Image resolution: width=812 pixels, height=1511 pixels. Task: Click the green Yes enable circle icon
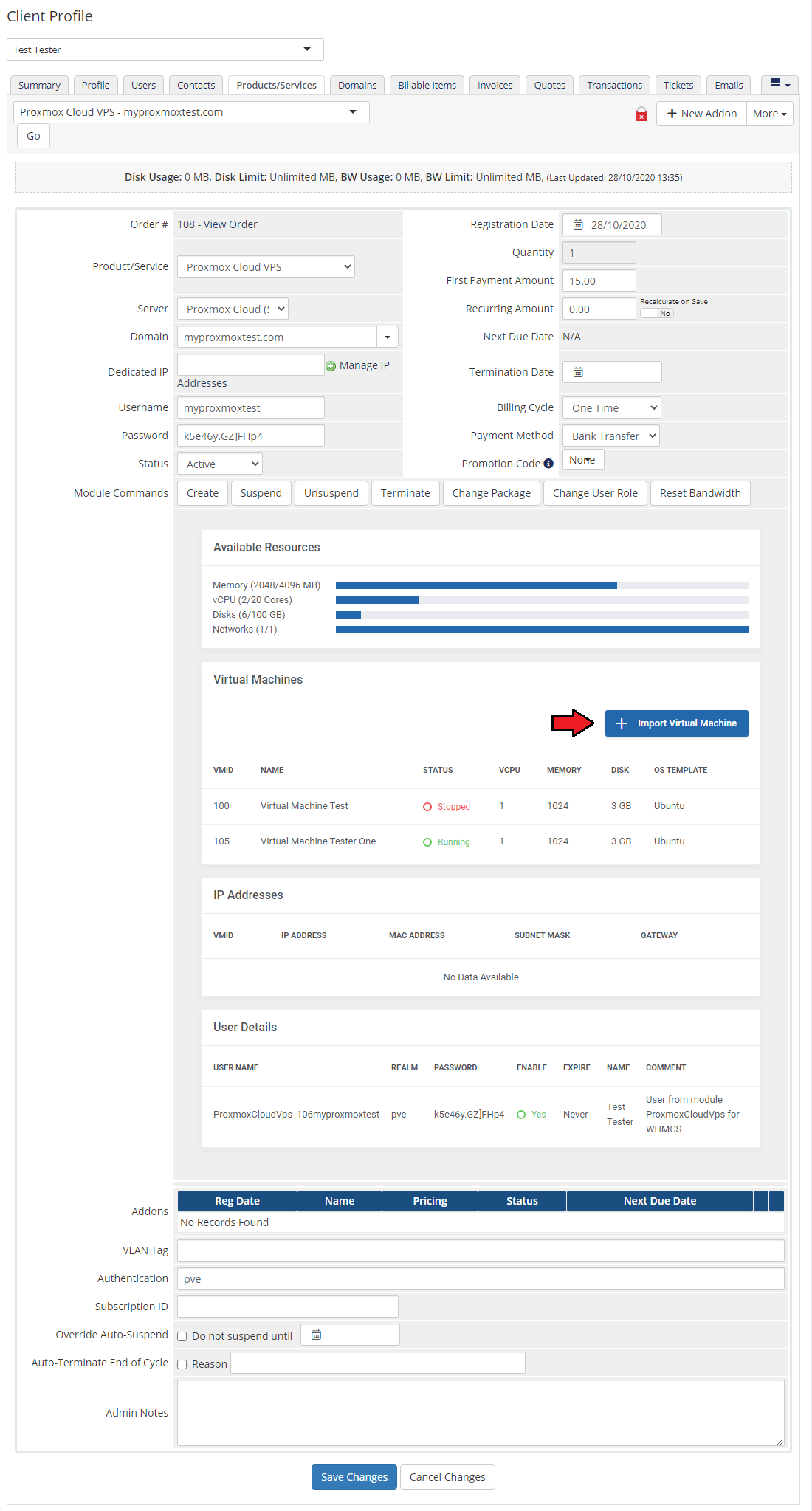[x=521, y=1115]
